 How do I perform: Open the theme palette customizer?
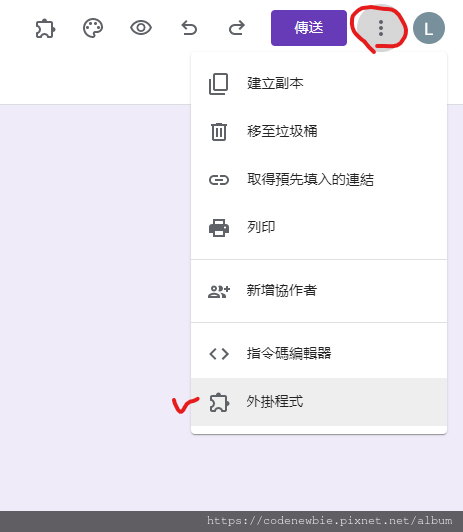click(x=93, y=28)
